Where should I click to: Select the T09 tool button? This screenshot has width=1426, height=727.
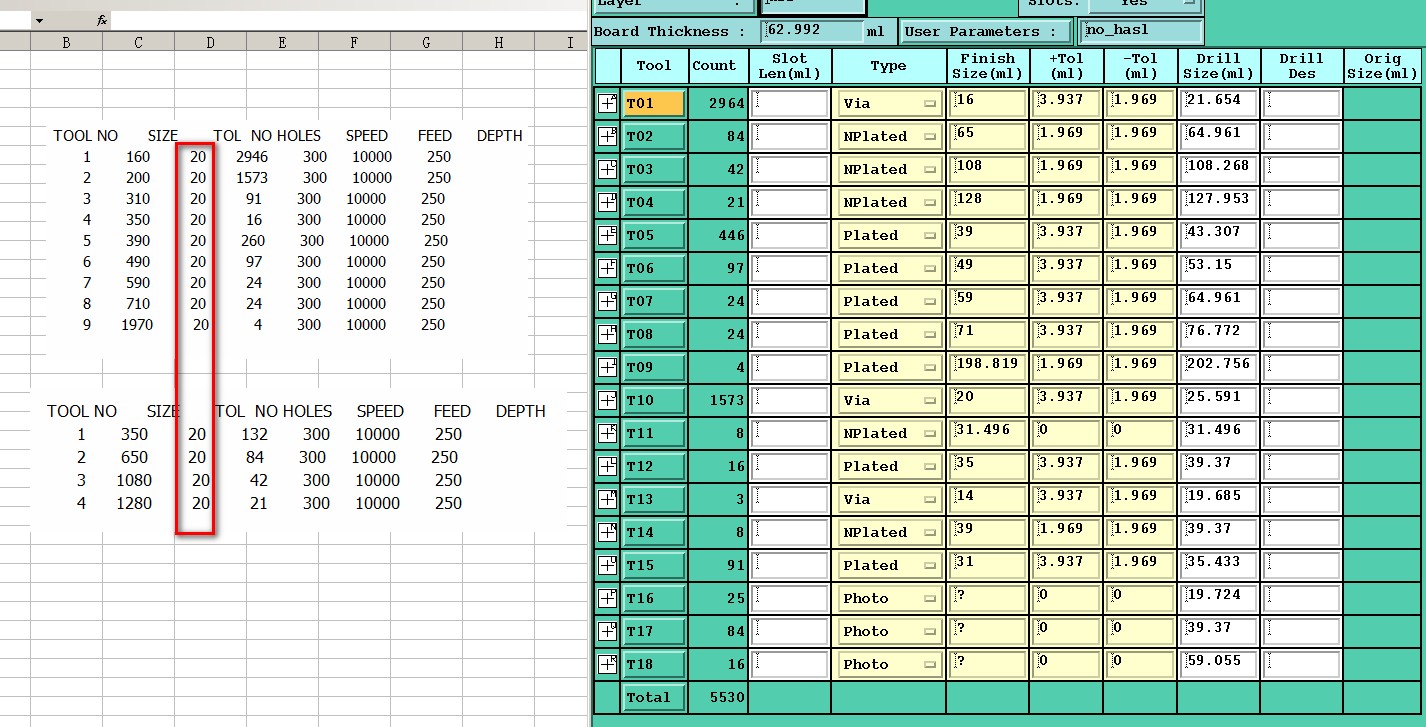click(654, 367)
